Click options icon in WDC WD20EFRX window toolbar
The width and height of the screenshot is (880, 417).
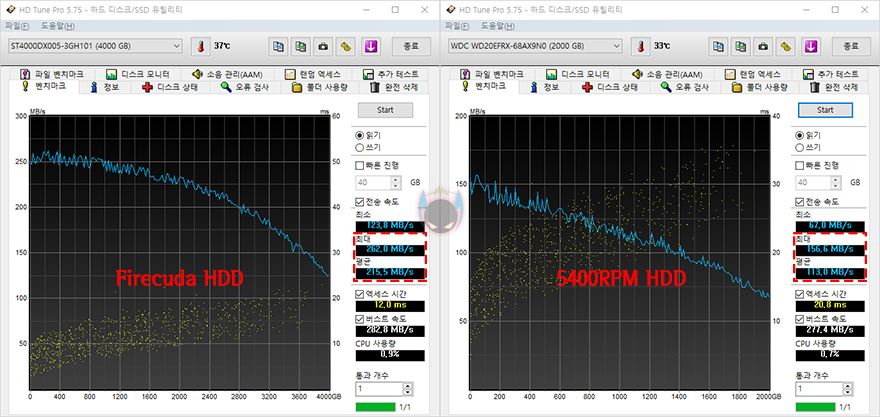click(786, 47)
